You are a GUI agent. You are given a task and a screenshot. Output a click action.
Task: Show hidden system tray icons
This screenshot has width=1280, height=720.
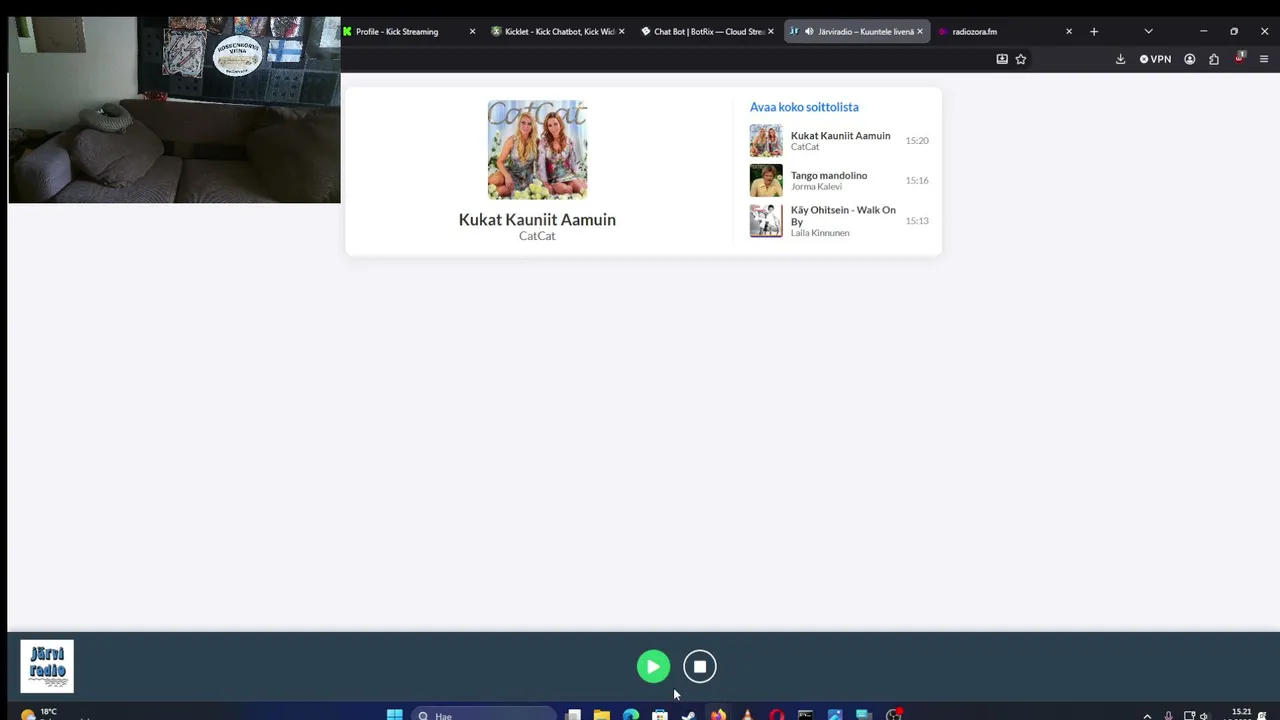[1147, 715]
